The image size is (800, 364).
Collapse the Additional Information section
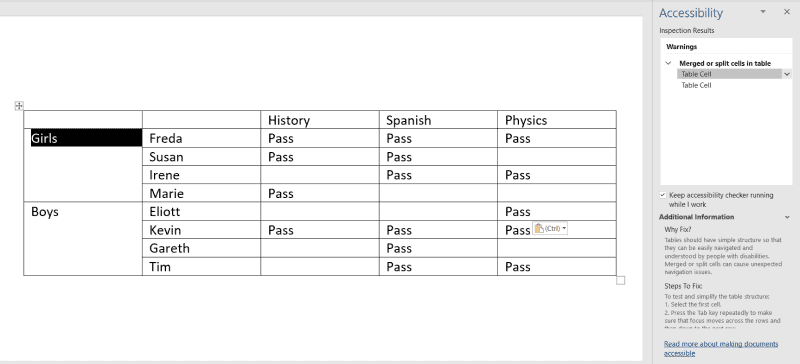(787, 217)
